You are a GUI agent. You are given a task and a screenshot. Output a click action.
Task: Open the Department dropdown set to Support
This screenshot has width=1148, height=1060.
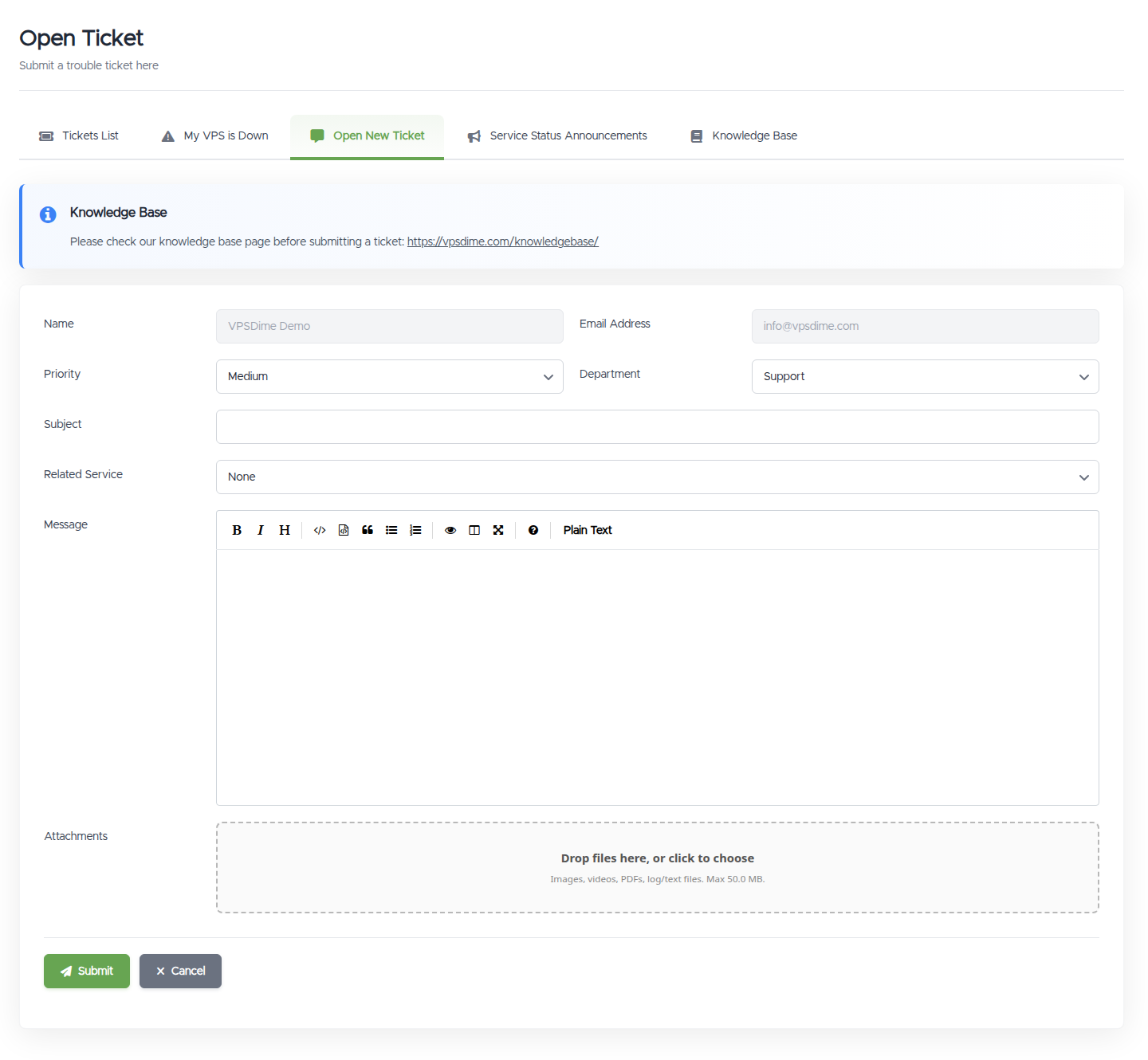[926, 376]
